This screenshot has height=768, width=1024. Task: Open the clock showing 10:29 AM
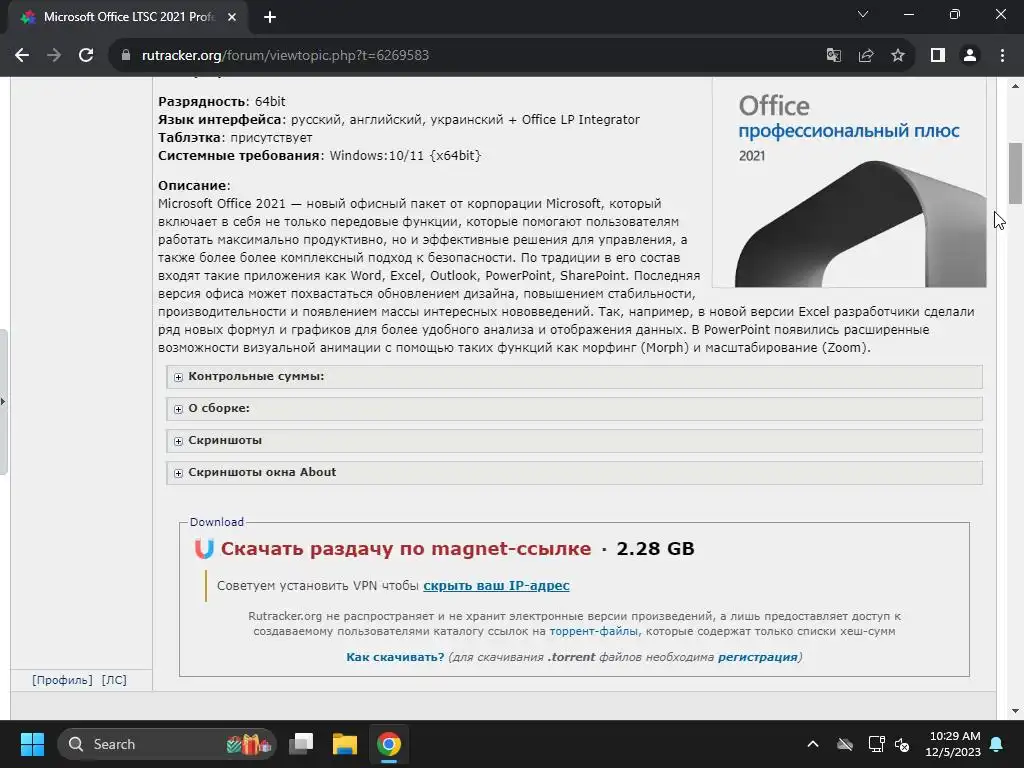(953, 744)
